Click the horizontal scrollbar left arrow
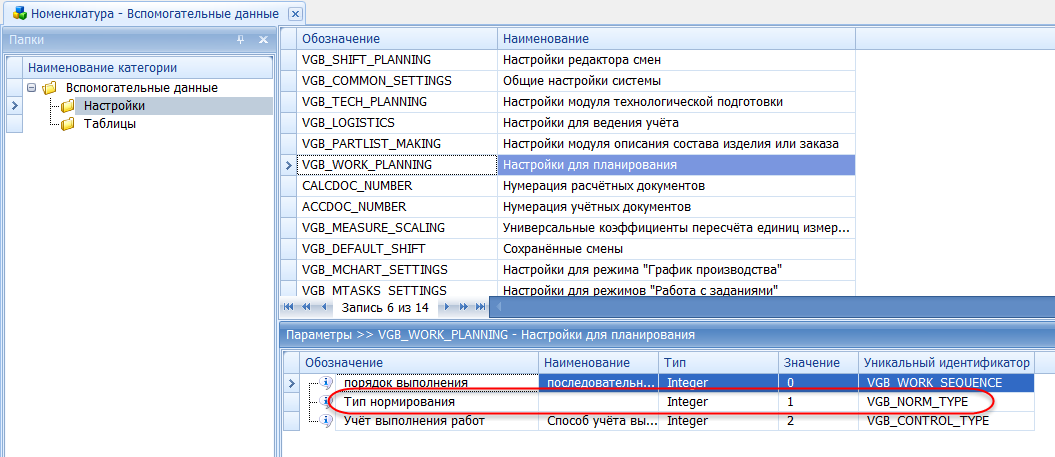This screenshot has width=1055, height=457. (x=494, y=307)
